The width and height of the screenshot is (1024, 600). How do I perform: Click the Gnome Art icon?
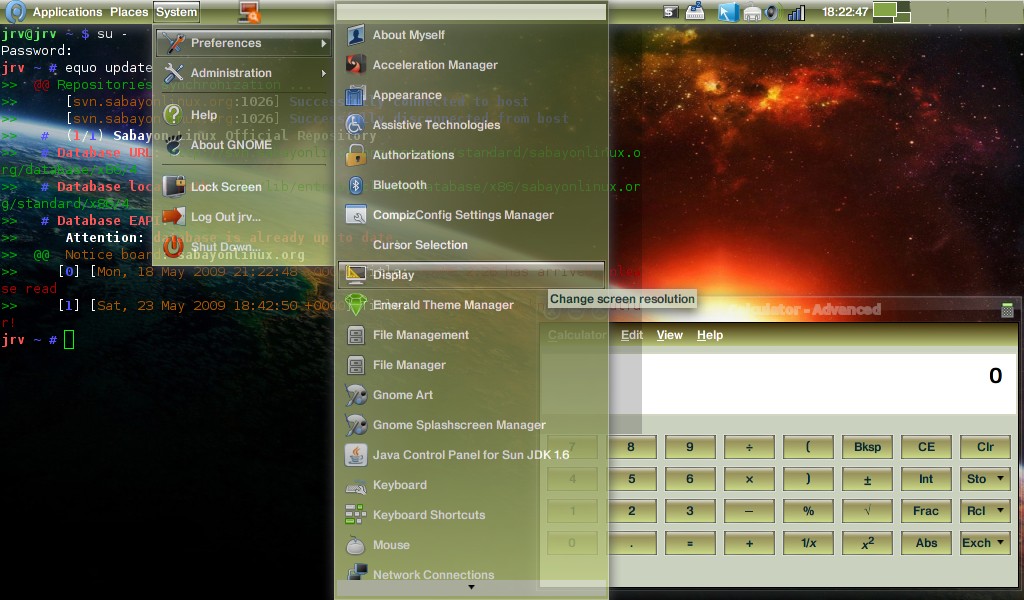(x=356, y=395)
